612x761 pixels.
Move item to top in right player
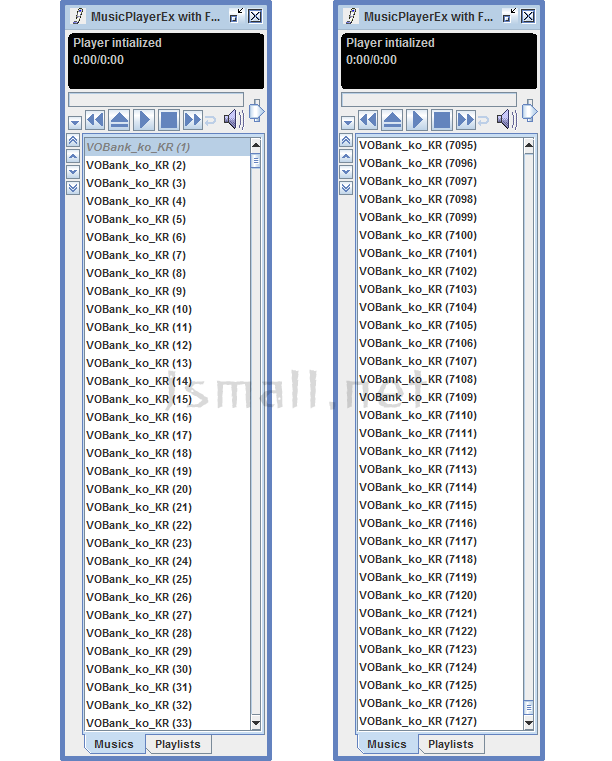tap(346, 140)
